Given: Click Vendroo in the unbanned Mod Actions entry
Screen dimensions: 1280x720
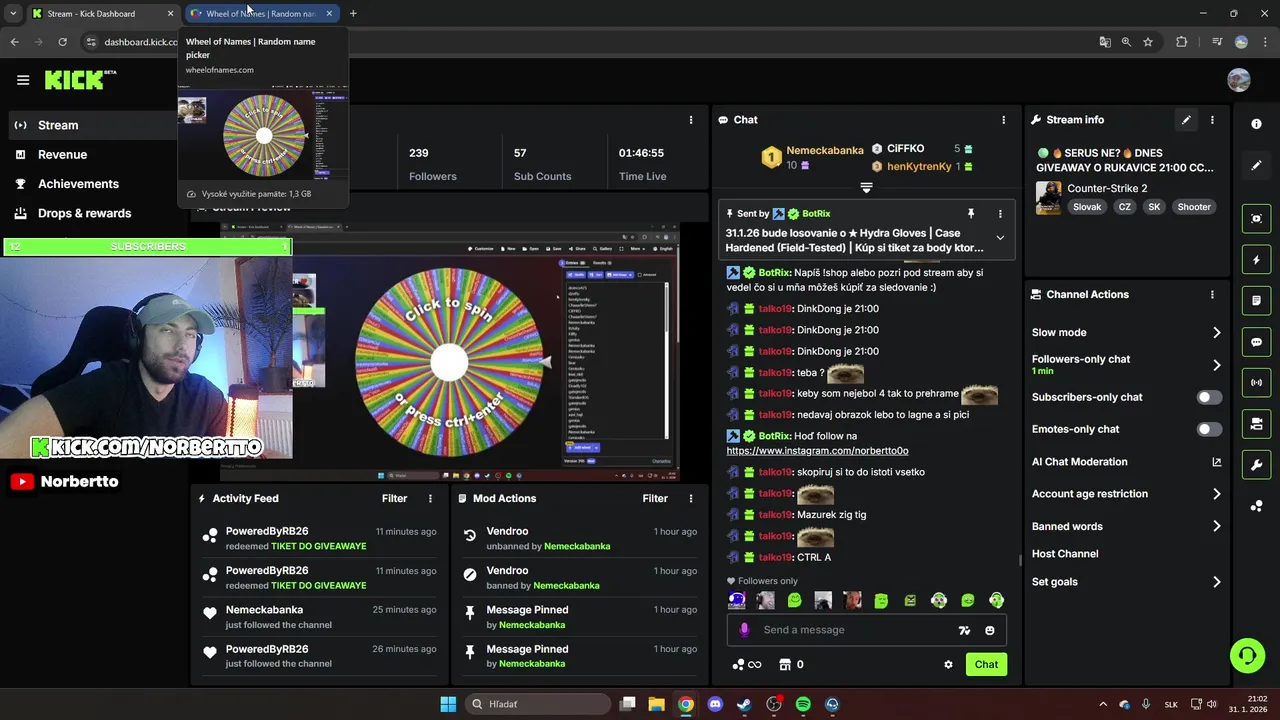Looking at the screenshot, I should click(507, 531).
